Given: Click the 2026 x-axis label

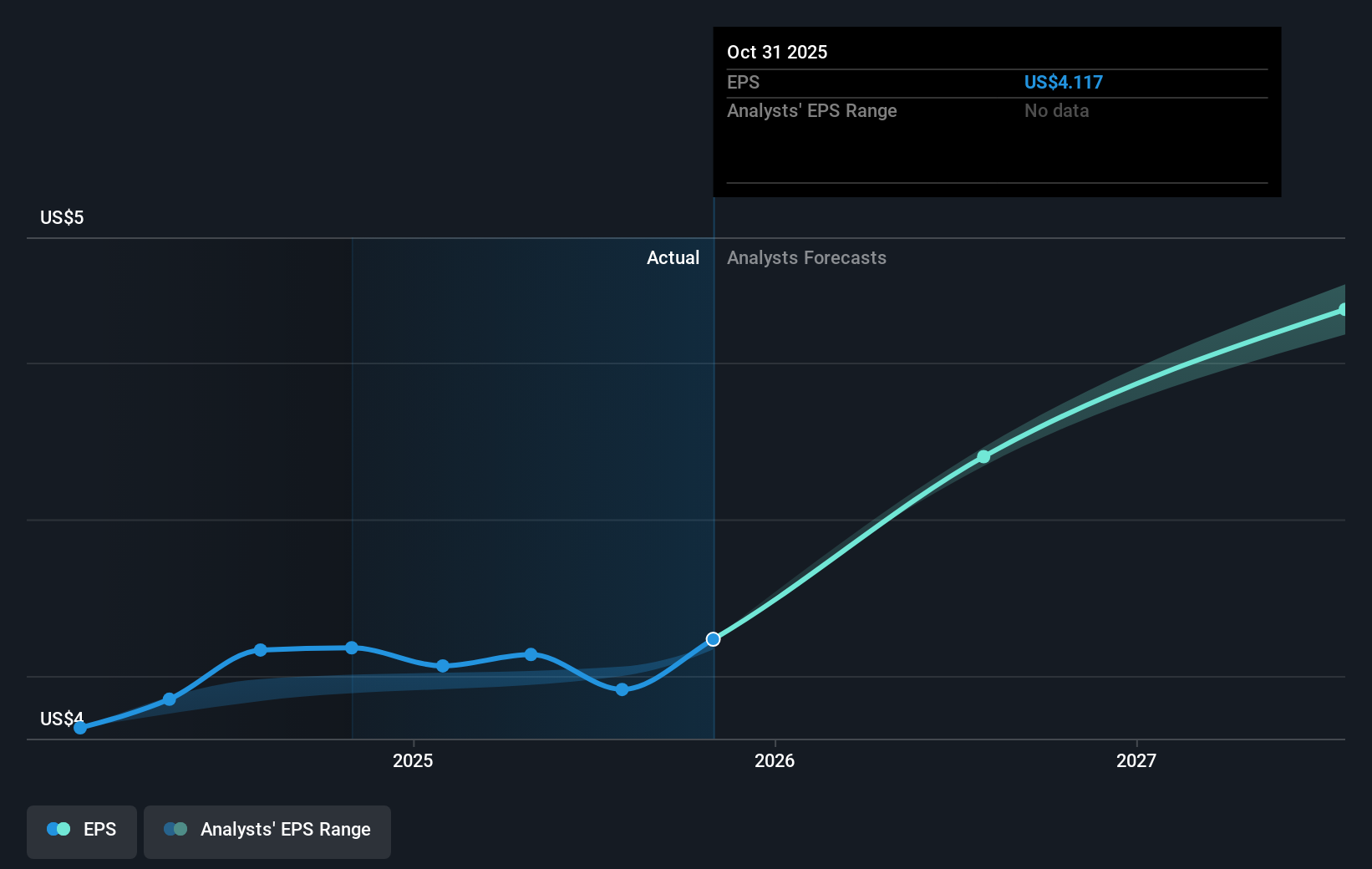Looking at the screenshot, I should pyautogui.click(x=775, y=760).
